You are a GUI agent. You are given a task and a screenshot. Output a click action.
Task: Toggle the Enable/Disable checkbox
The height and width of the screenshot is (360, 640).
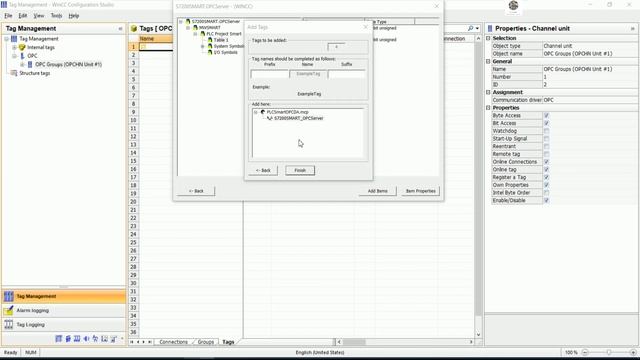point(546,201)
